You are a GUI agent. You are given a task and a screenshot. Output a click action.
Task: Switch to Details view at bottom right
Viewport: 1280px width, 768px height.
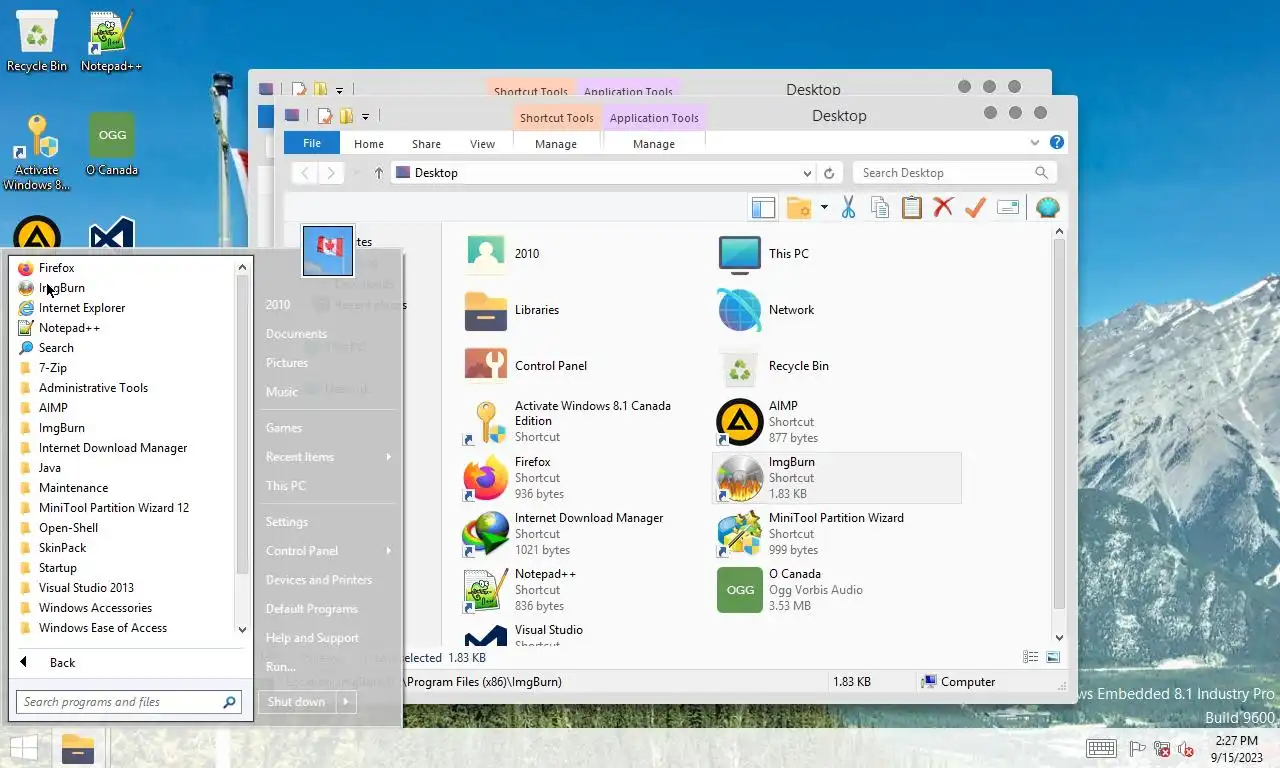(x=1030, y=657)
